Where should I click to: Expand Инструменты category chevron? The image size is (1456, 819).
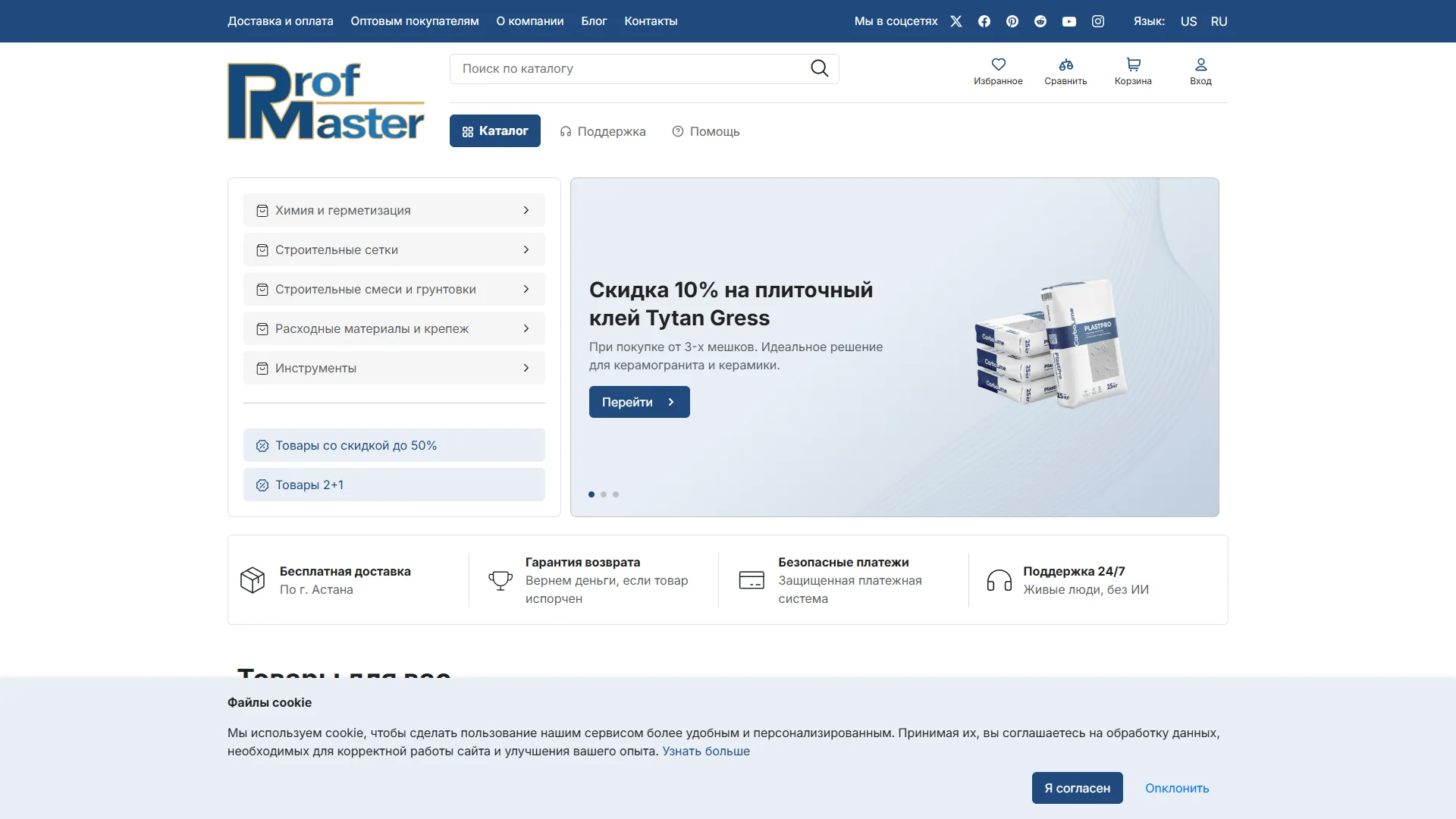(x=526, y=368)
